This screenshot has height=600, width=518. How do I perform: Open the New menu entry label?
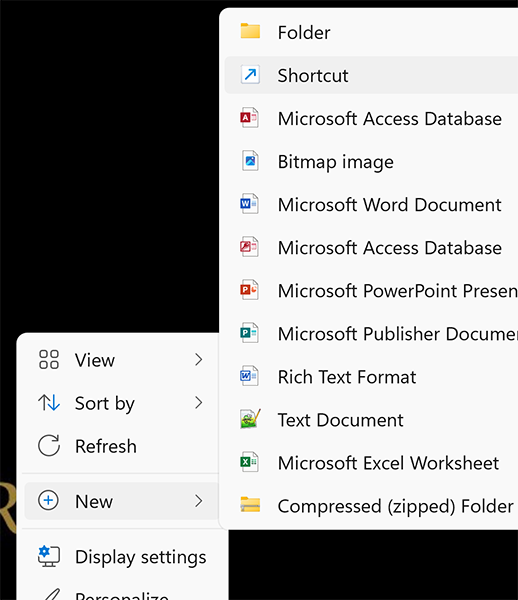click(94, 501)
